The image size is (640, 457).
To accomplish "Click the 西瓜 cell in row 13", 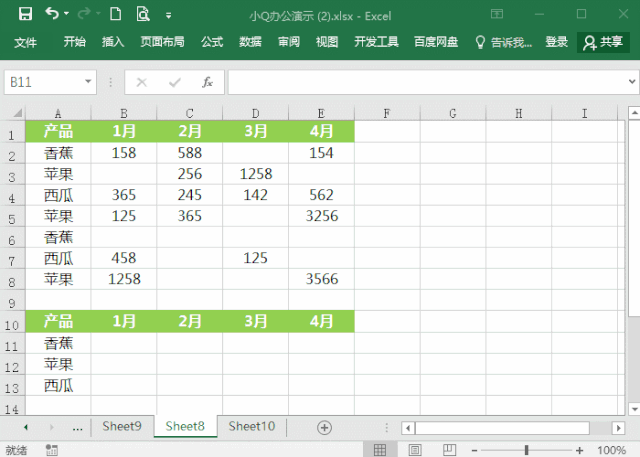I will (x=58, y=385).
